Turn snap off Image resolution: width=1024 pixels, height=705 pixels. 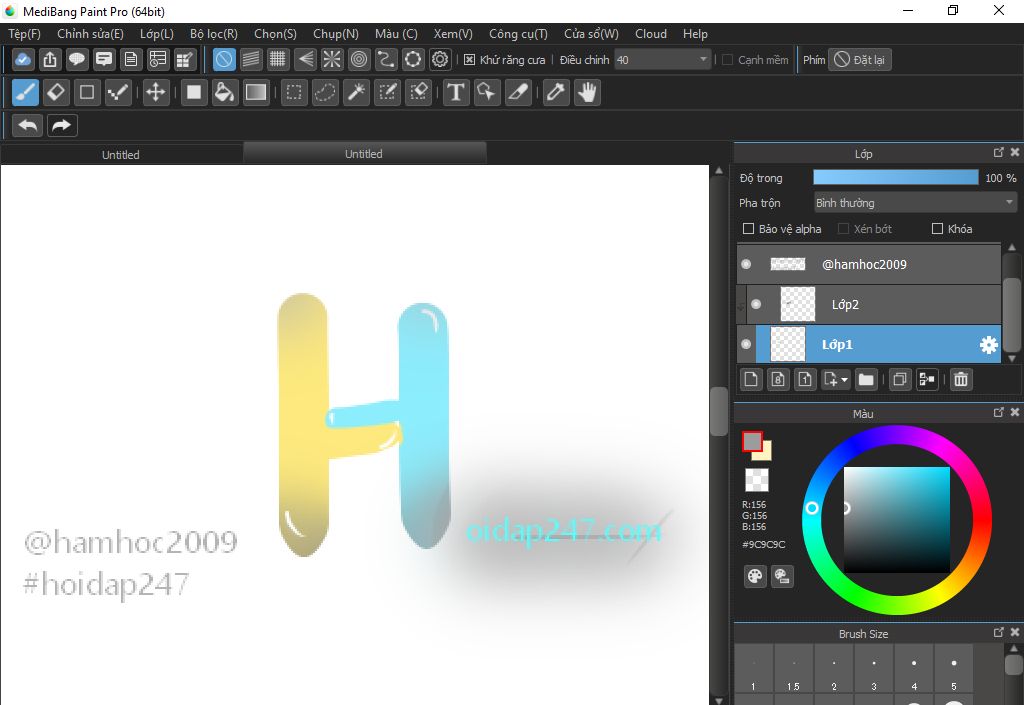tap(224, 59)
